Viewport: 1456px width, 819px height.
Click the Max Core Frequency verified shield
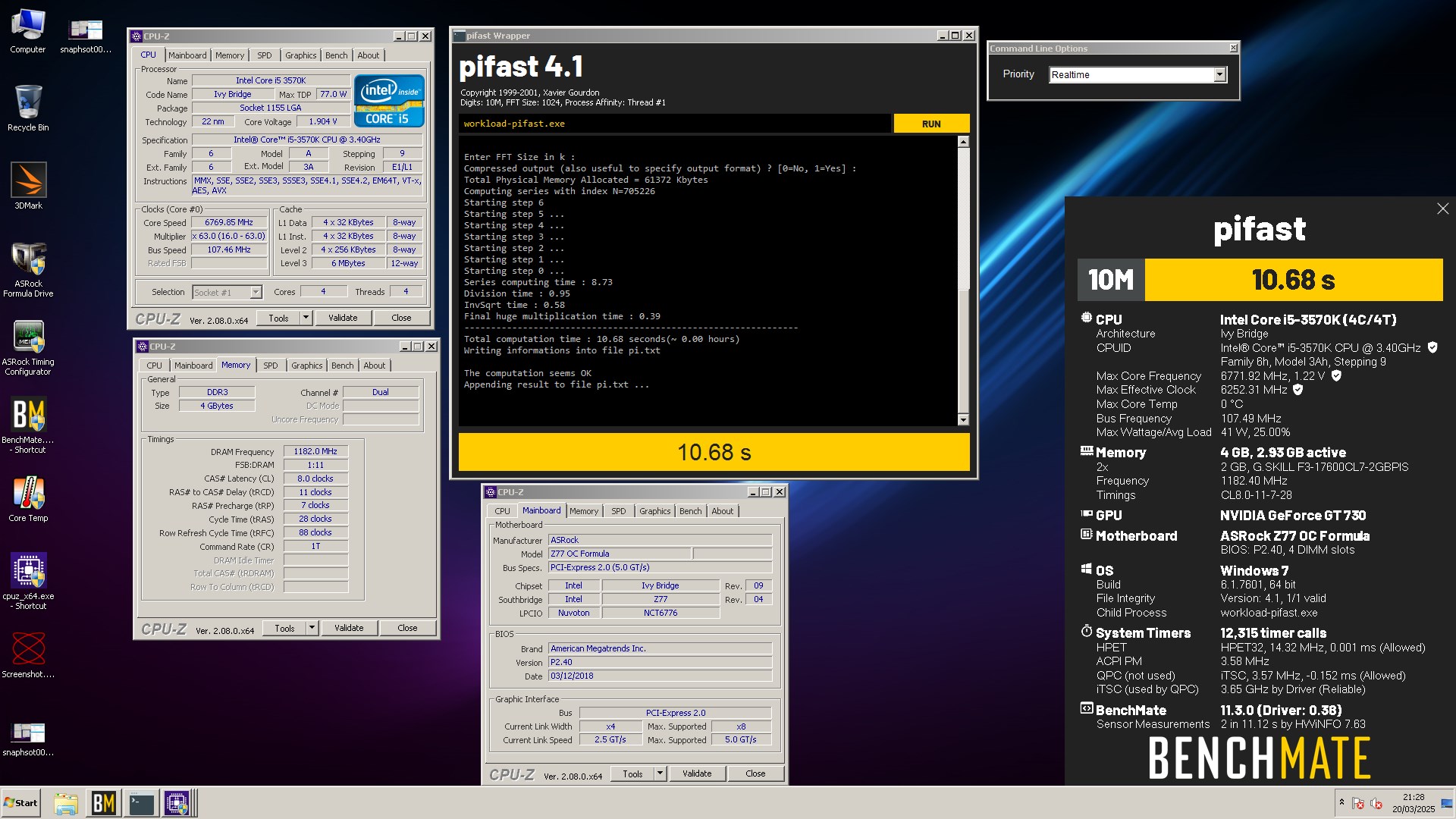tap(1336, 375)
